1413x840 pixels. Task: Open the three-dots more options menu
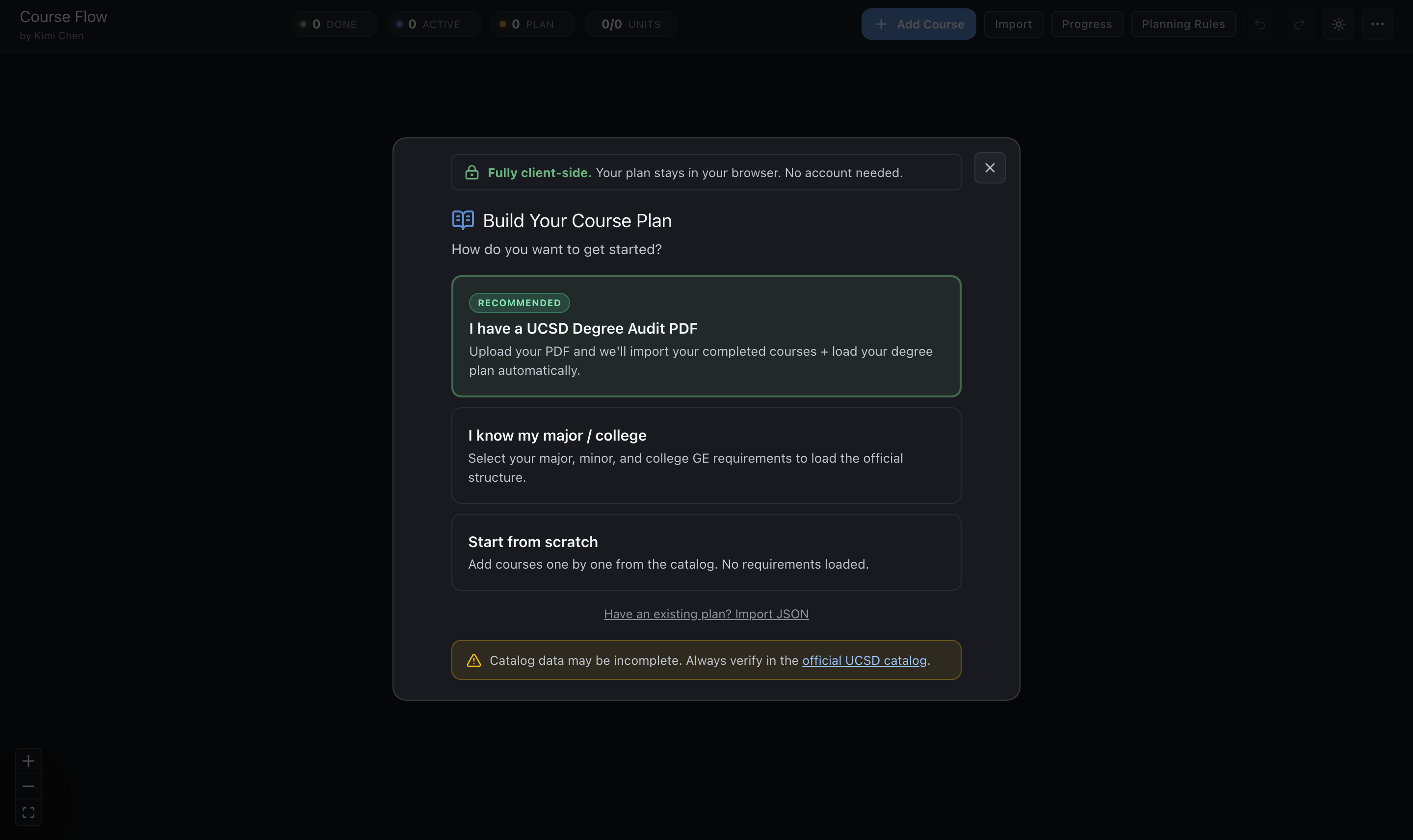[x=1377, y=25]
